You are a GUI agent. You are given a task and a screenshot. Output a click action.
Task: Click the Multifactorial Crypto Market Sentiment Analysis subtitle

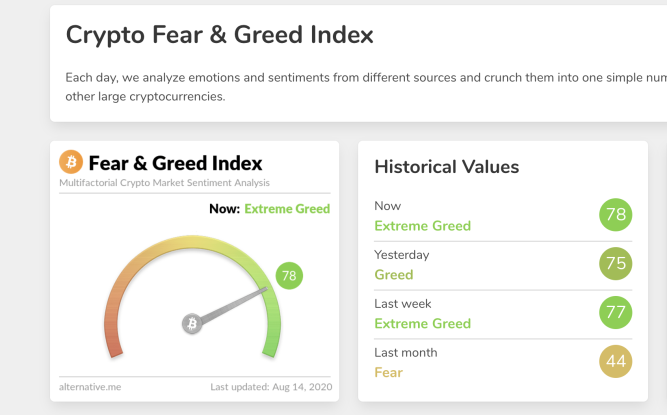164,183
